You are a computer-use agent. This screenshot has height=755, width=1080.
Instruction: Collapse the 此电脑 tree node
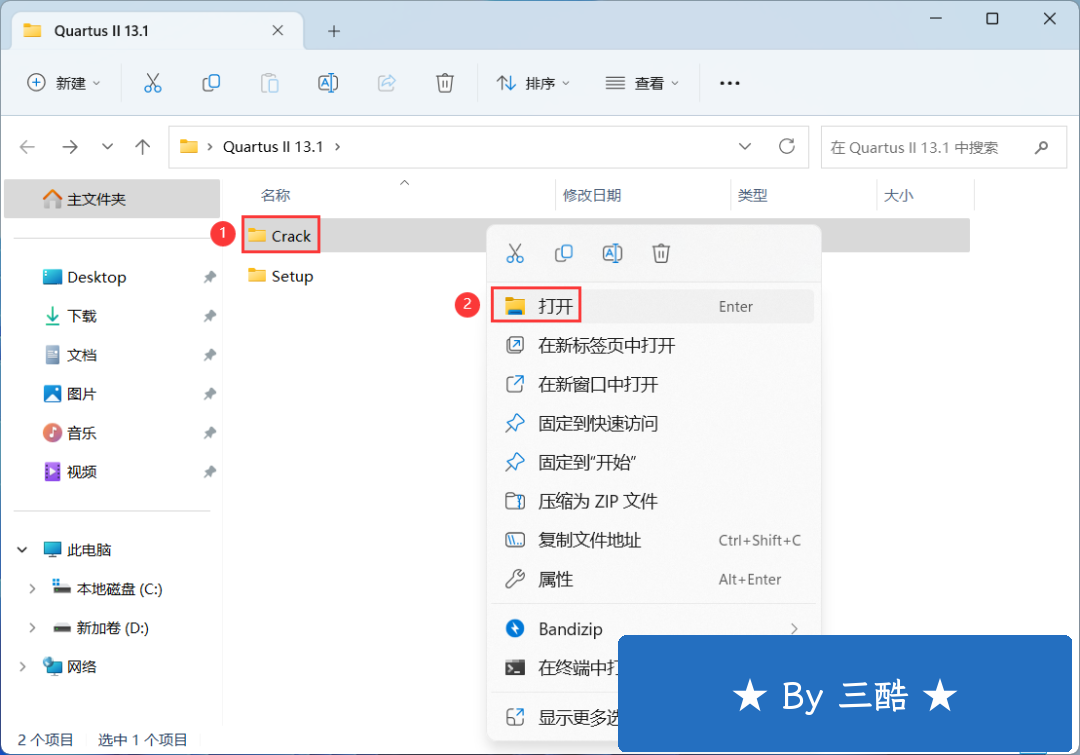(23, 550)
